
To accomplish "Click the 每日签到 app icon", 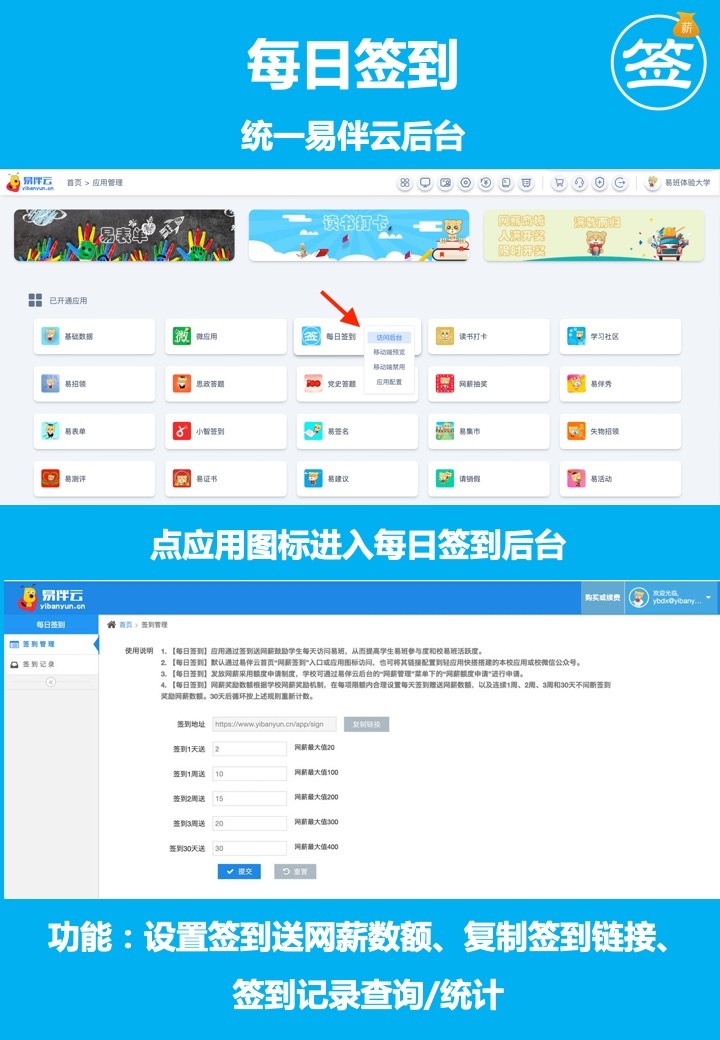I will pos(311,337).
